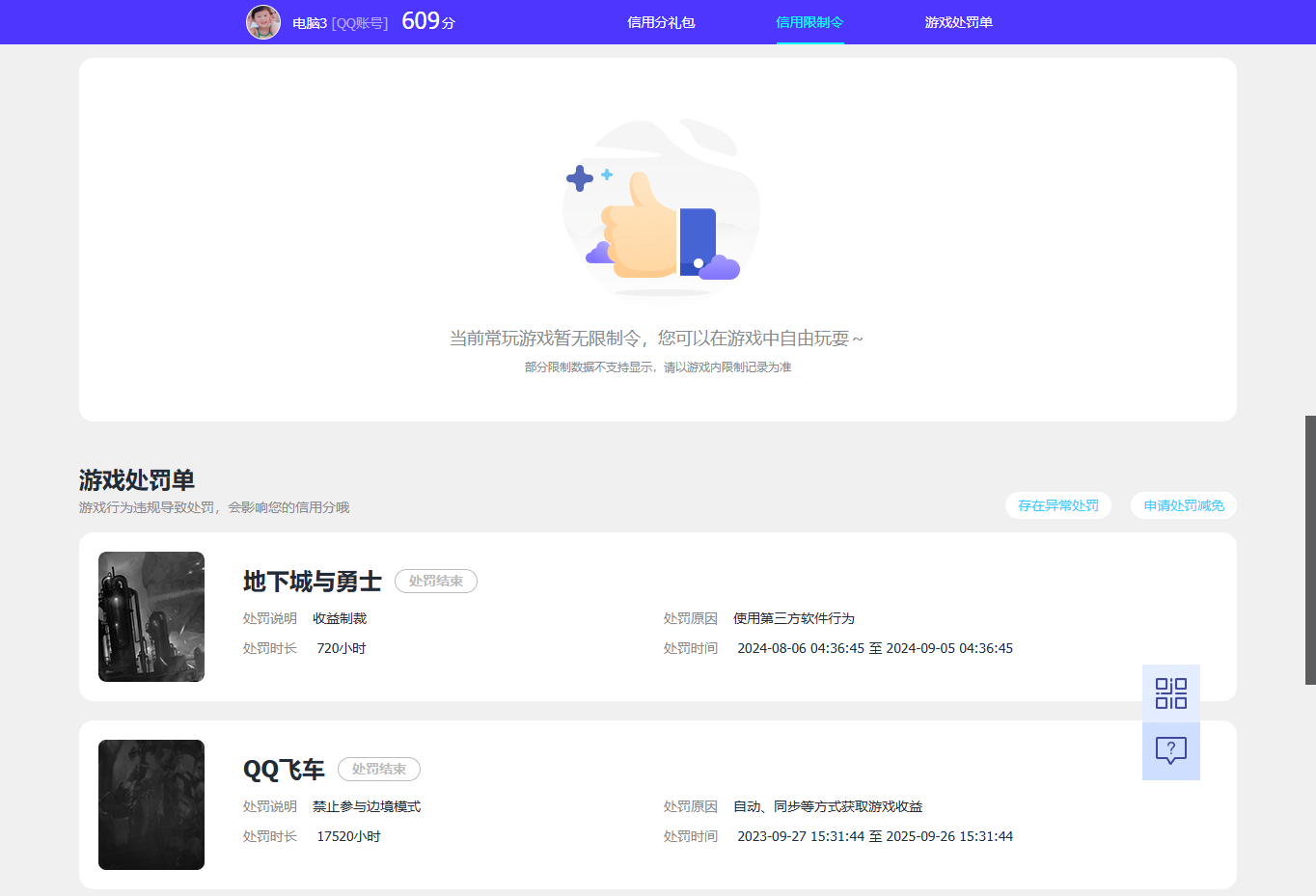
Task: Click 处罚结束 badge beside 地下城与勇士
Action: pos(436,582)
